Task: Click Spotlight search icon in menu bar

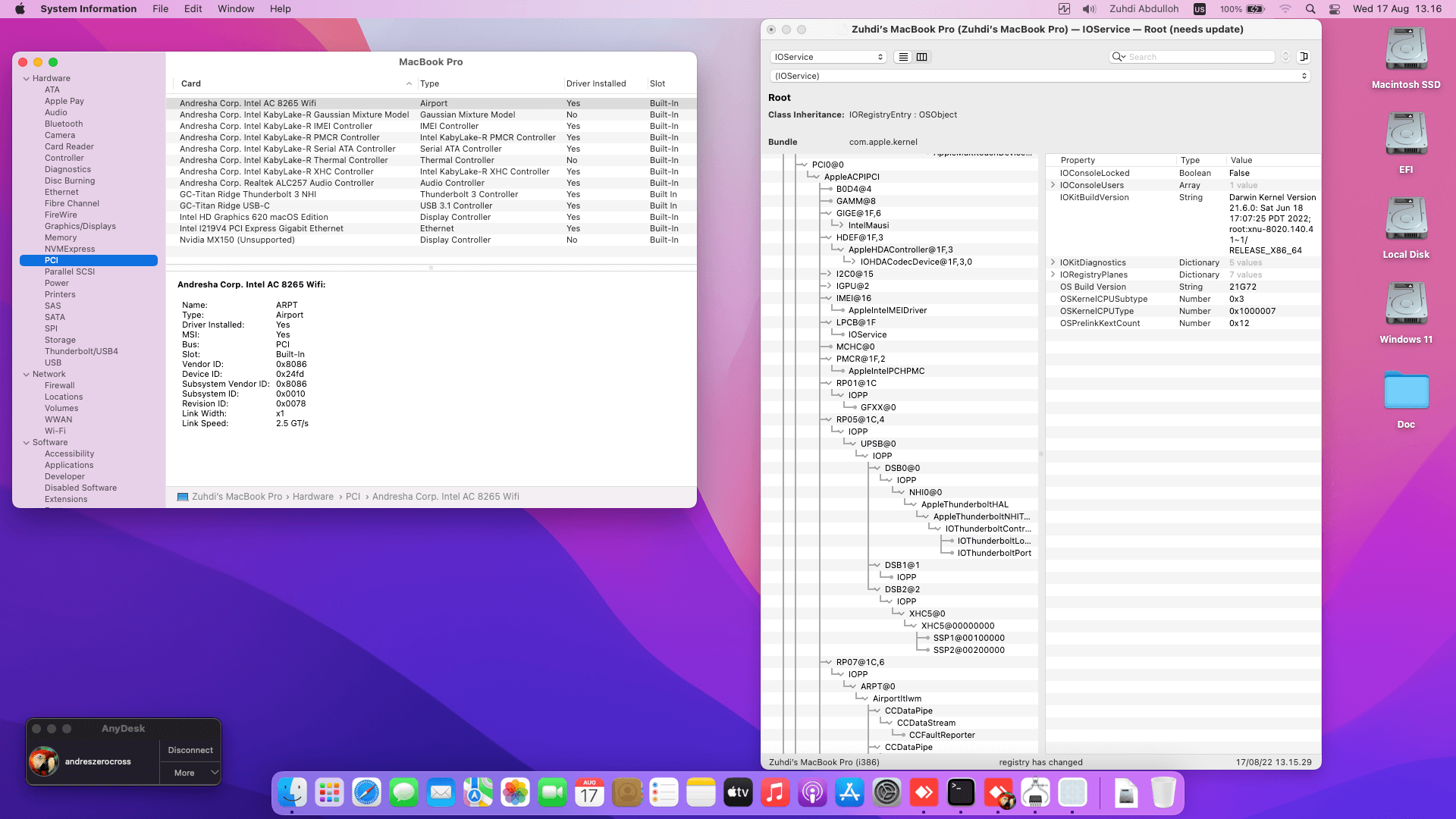Action: click(x=1310, y=9)
